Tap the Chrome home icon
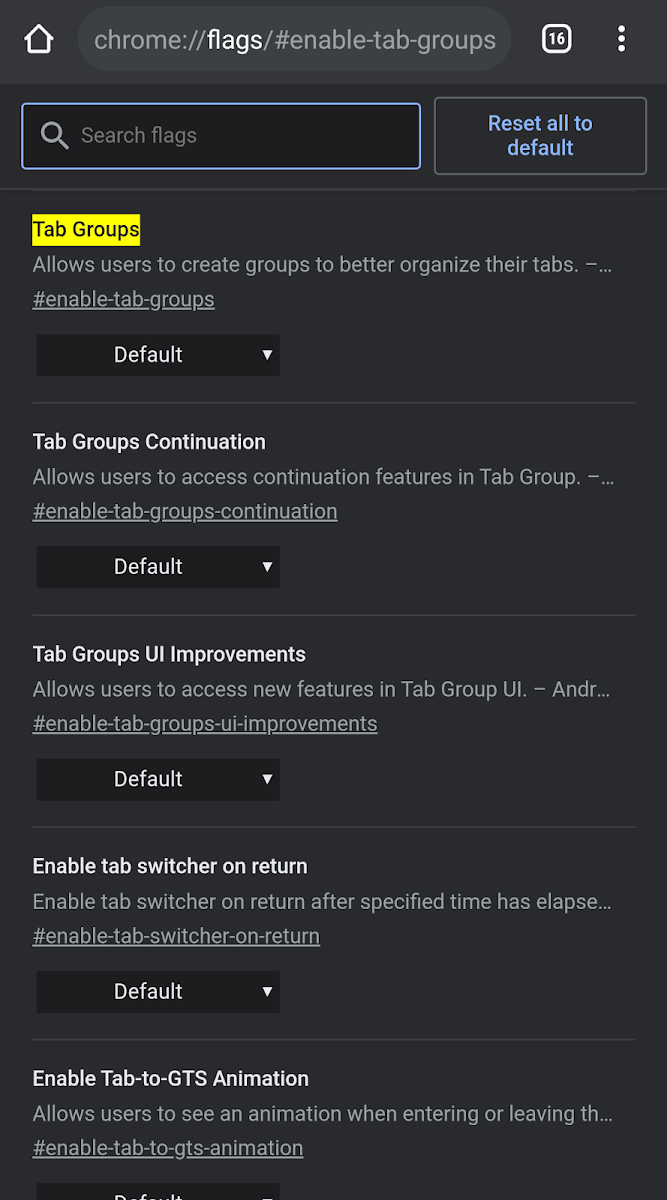The height and width of the screenshot is (1200, 667). click(x=38, y=40)
